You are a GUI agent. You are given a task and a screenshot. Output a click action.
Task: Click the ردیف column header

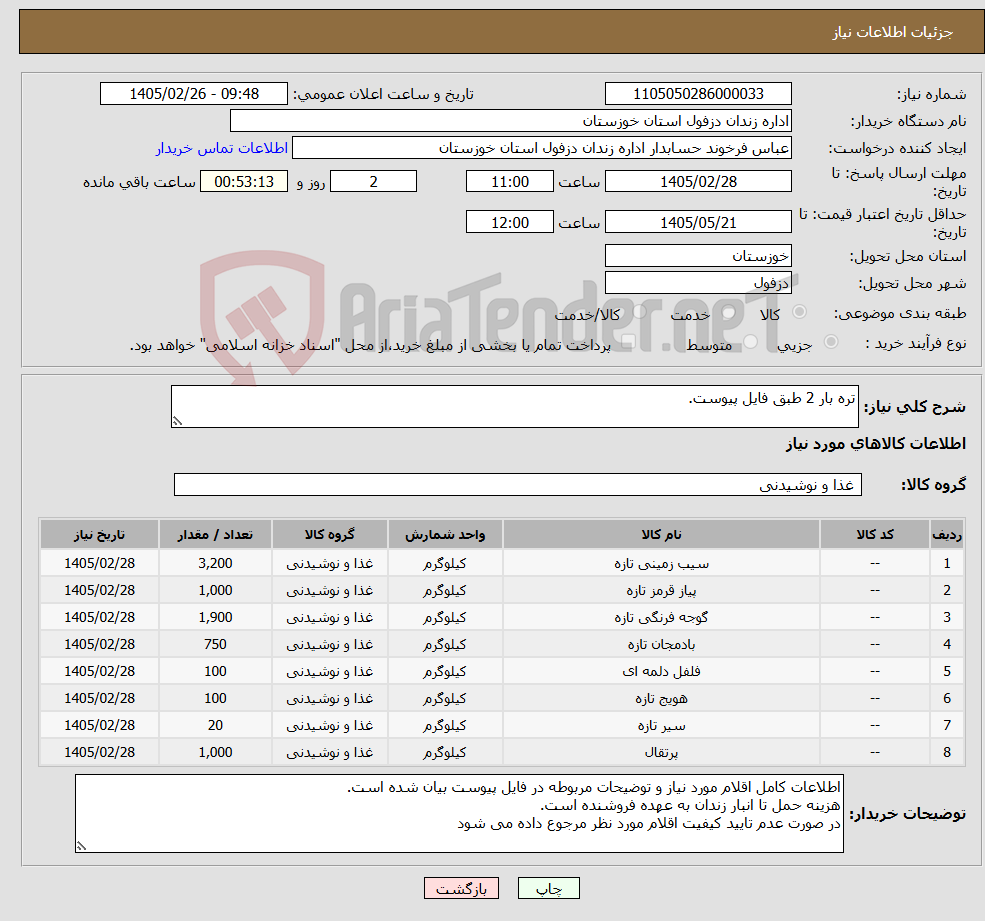pyautogui.click(x=947, y=535)
